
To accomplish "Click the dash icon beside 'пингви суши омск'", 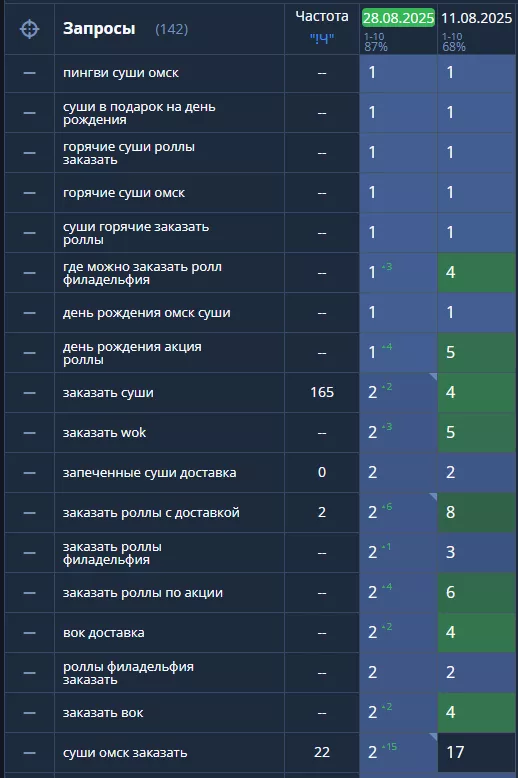I will (x=29, y=73).
